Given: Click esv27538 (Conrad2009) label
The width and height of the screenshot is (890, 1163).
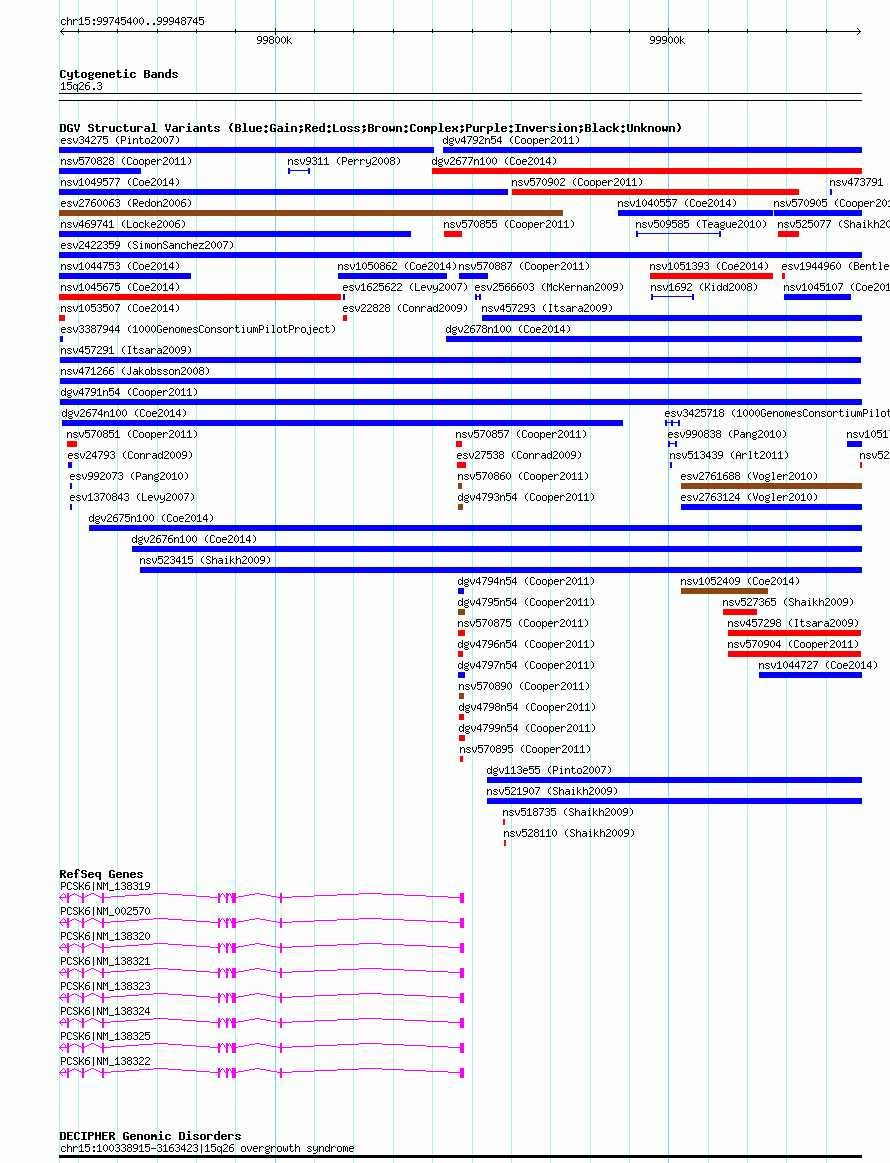Looking at the screenshot, I should (x=519, y=455).
